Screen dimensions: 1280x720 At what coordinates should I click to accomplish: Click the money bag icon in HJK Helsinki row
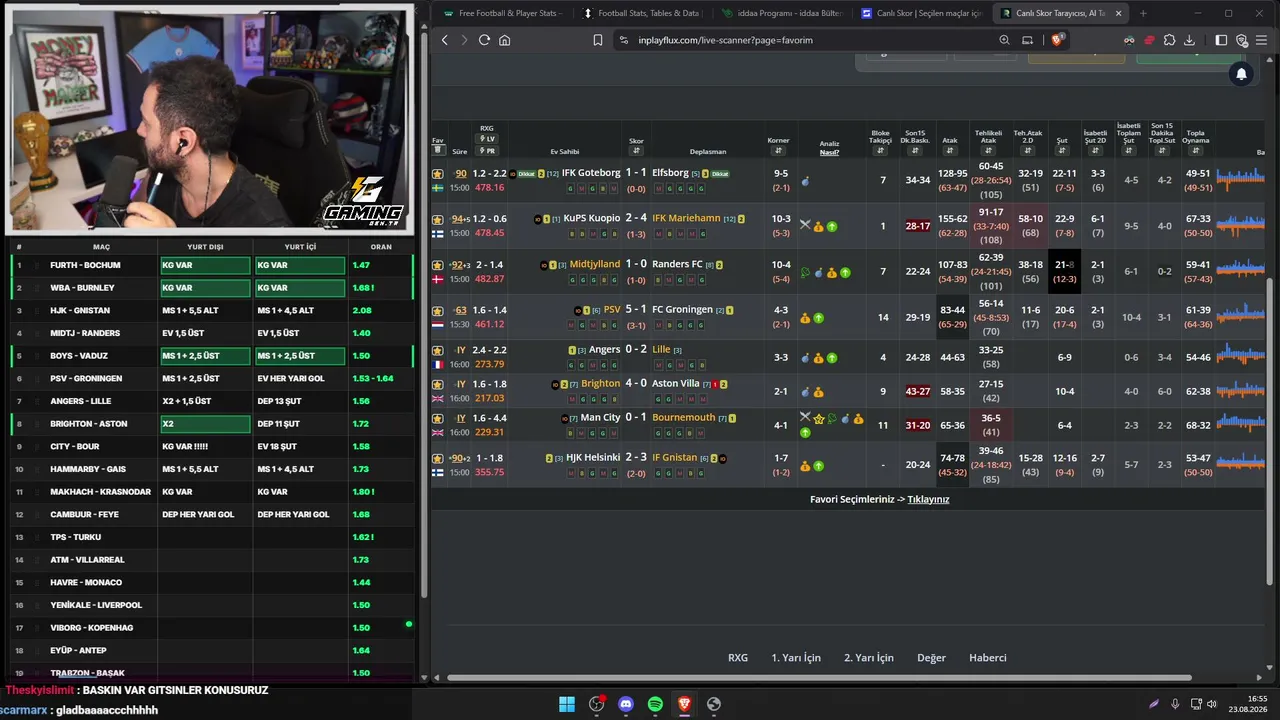805,466
